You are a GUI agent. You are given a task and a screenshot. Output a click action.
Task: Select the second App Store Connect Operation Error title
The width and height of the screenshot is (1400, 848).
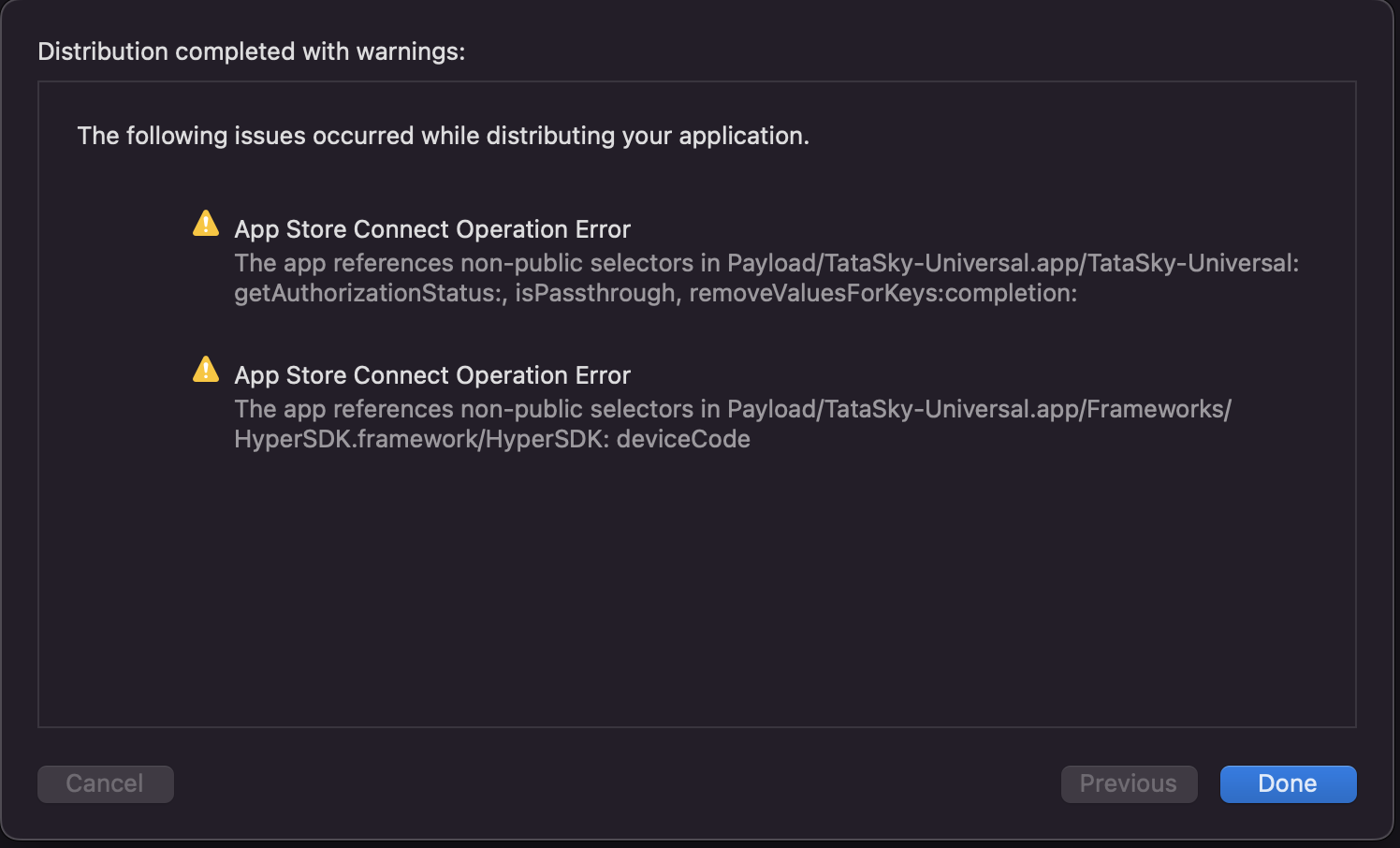(432, 375)
